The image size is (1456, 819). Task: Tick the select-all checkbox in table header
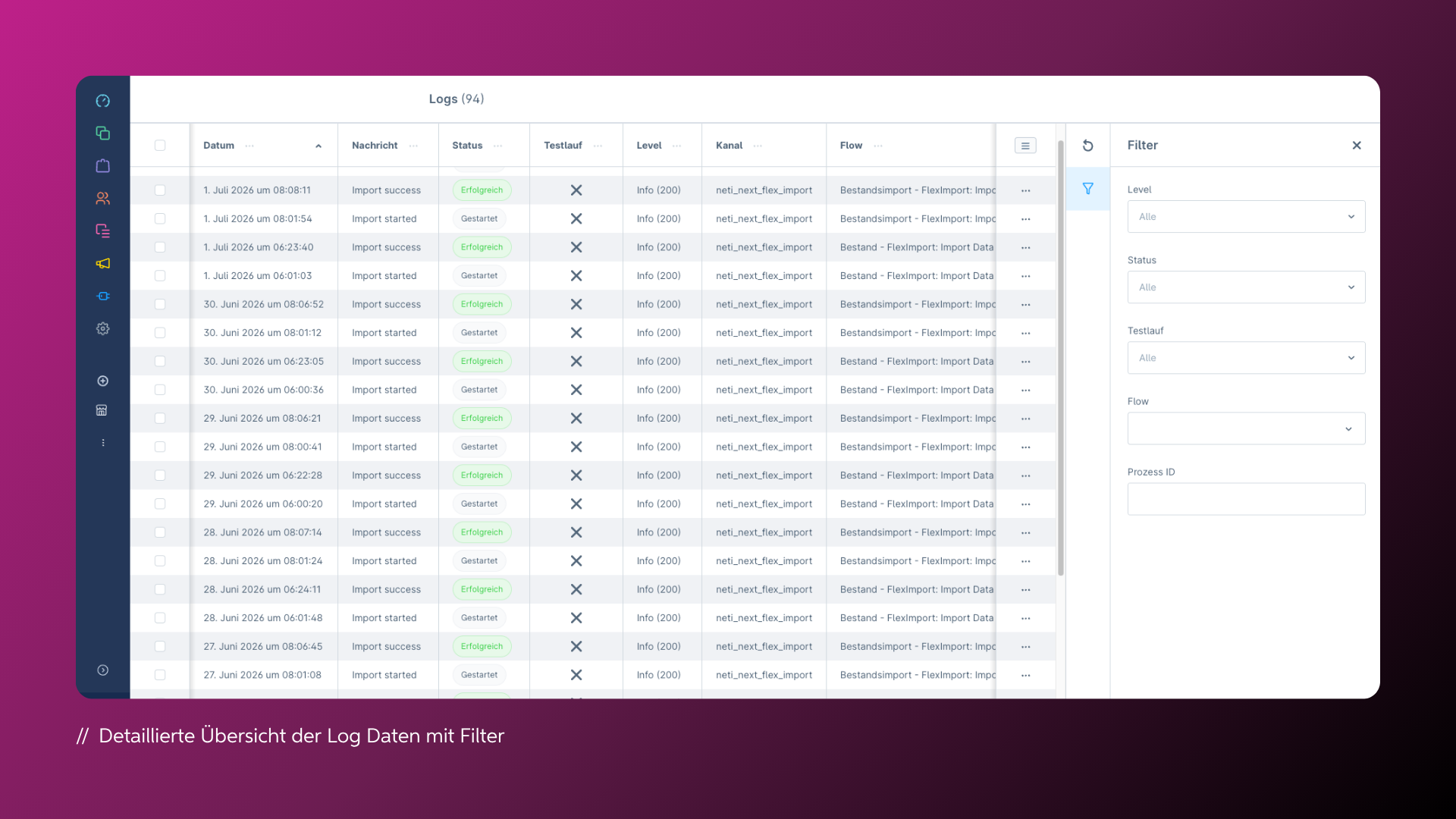[160, 146]
